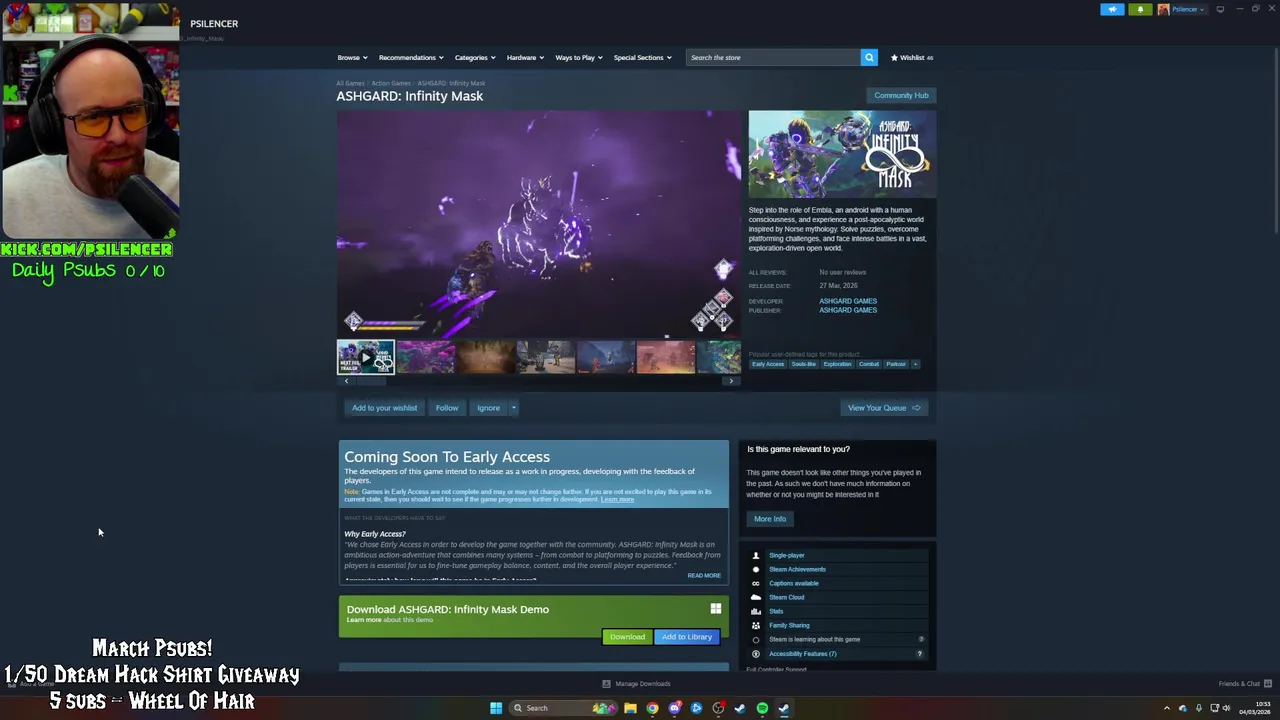
Task: Open File Explorer from the taskbar
Action: tap(630, 708)
